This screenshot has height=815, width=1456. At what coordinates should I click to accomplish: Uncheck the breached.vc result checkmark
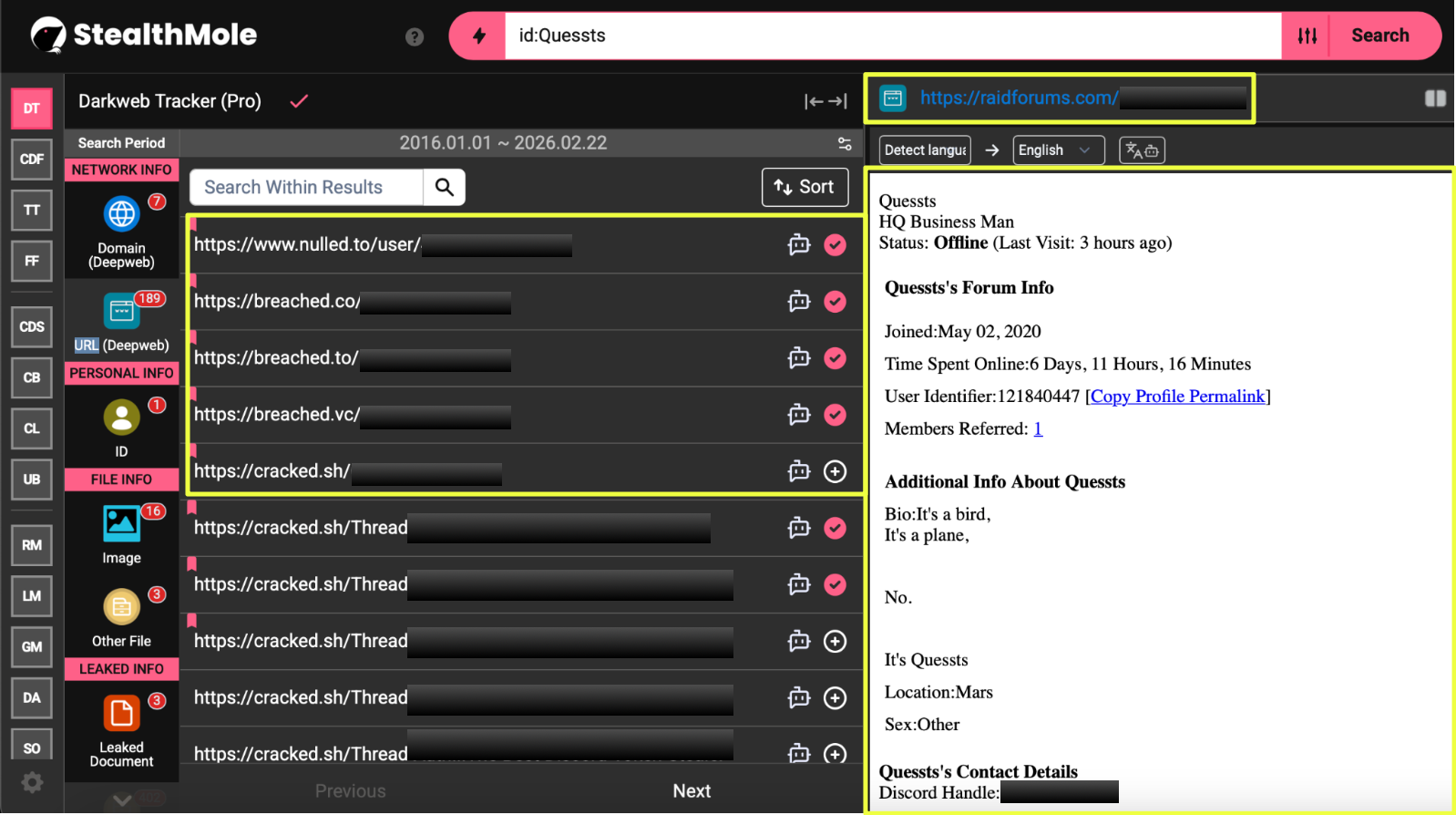click(835, 415)
